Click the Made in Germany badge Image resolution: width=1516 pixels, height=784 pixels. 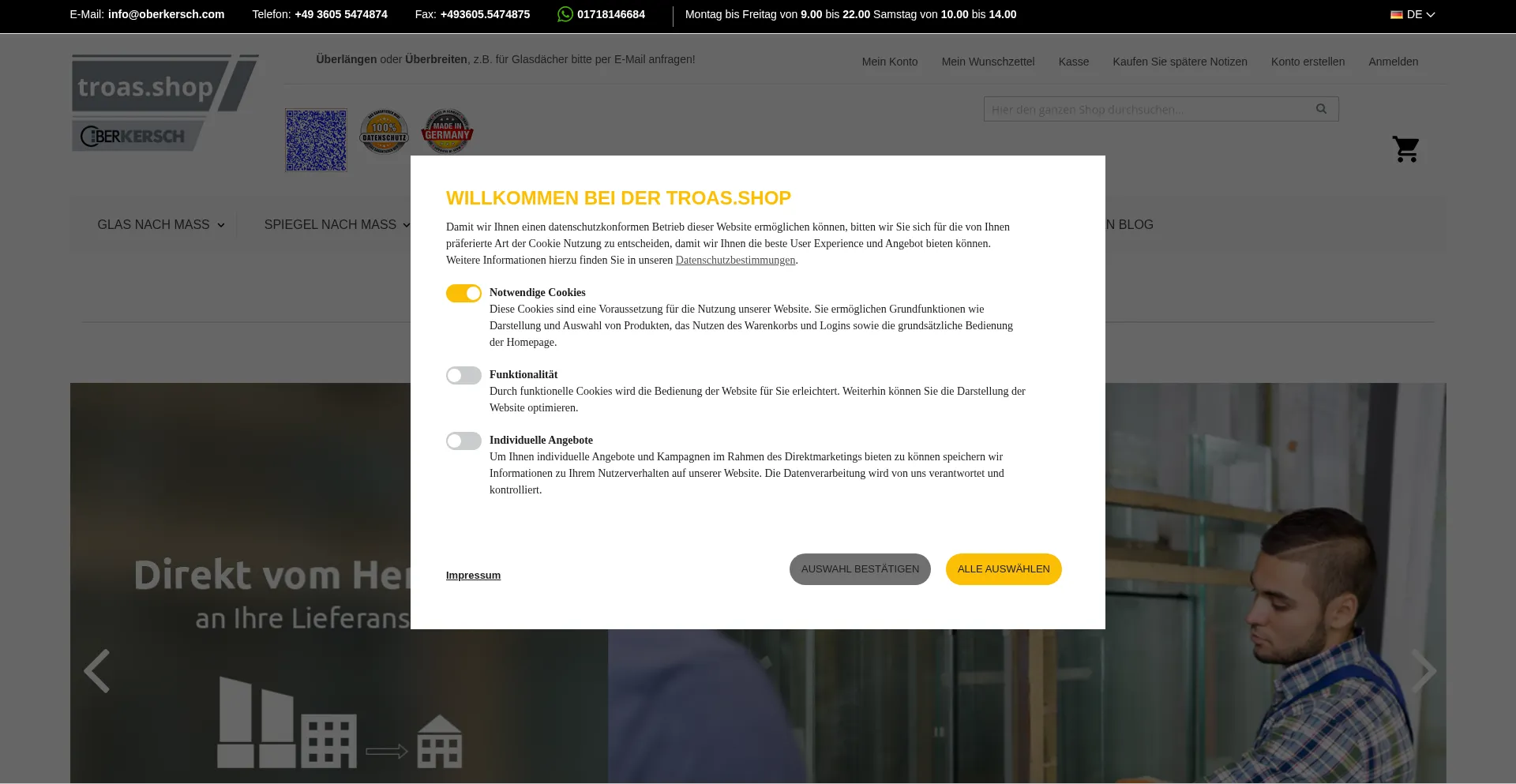point(447,132)
